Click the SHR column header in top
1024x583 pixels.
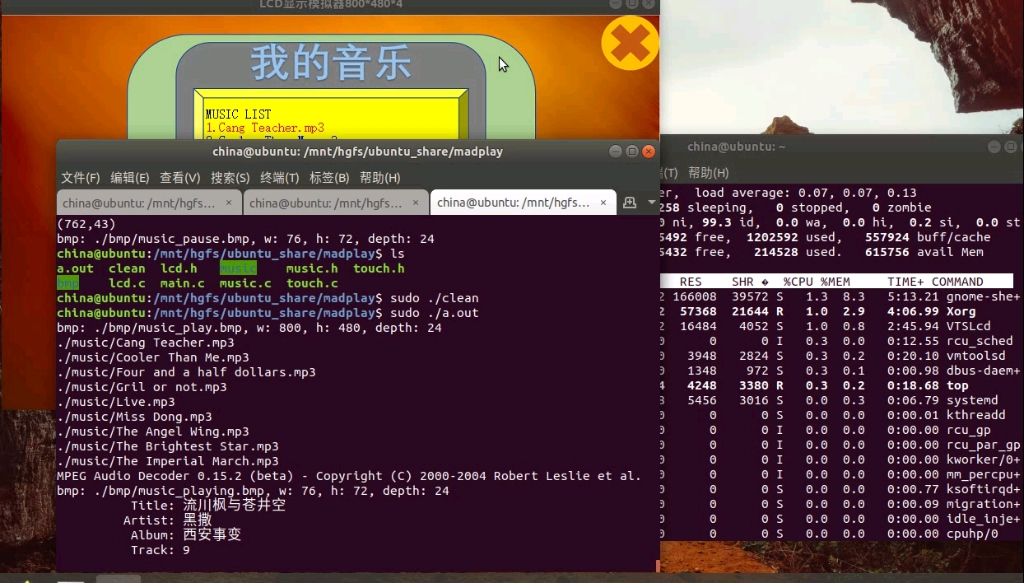(x=743, y=282)
